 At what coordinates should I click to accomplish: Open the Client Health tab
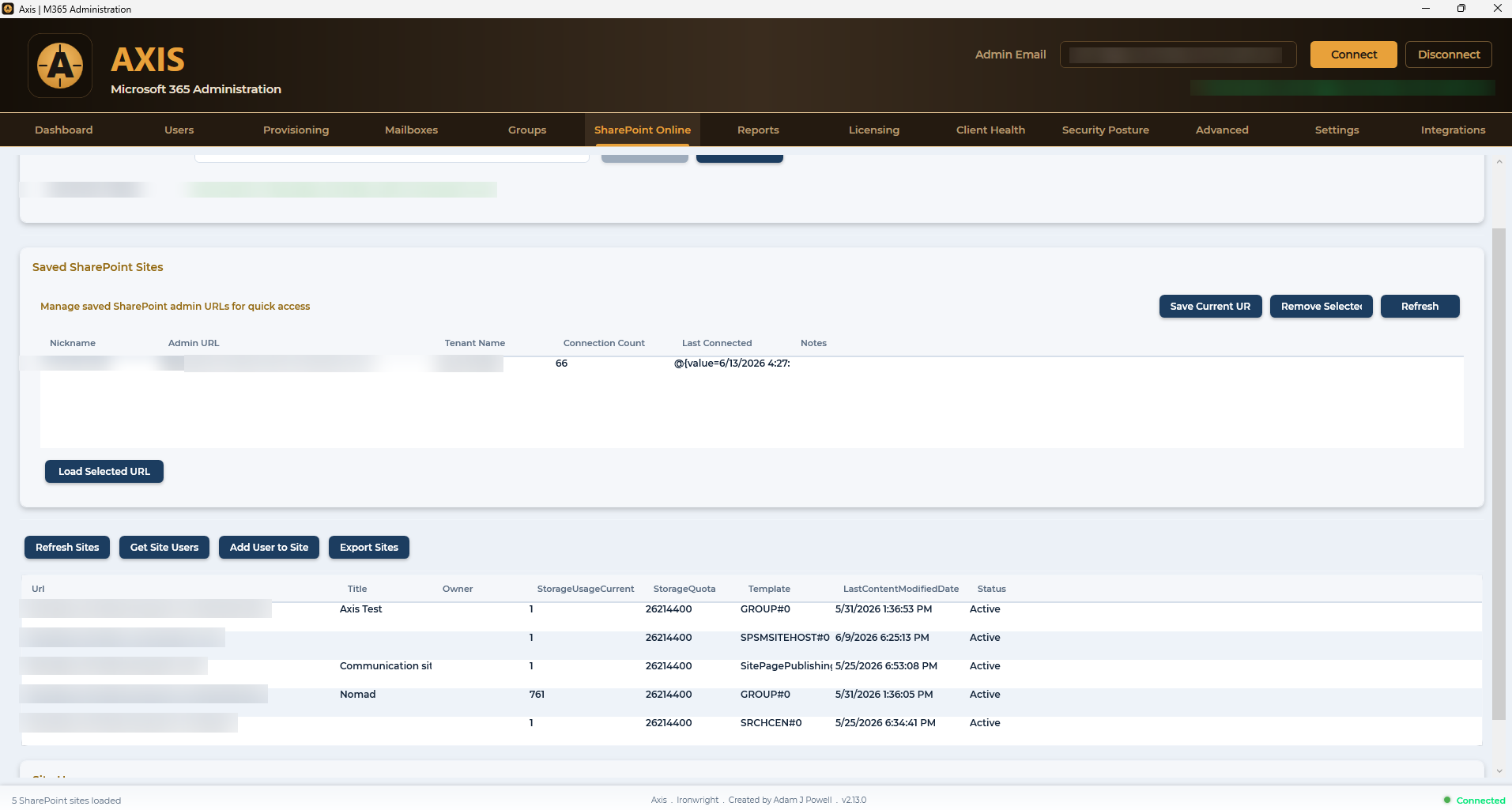[990, 130]
